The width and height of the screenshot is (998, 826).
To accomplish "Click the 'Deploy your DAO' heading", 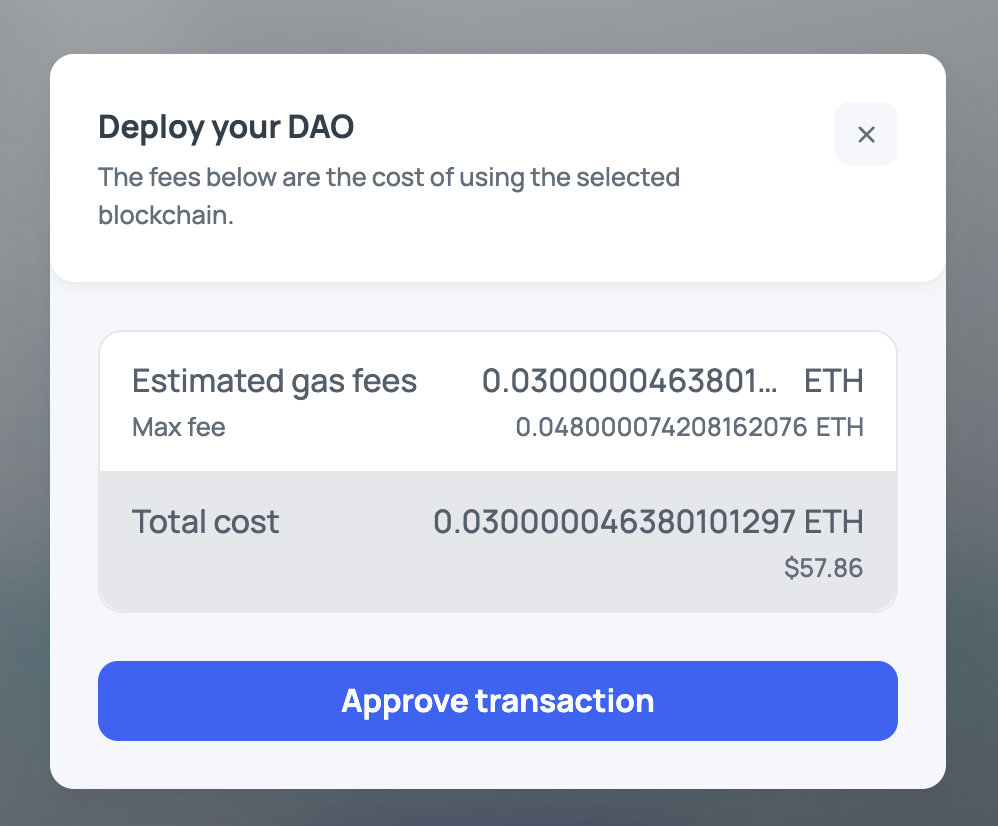I will 226,127.
